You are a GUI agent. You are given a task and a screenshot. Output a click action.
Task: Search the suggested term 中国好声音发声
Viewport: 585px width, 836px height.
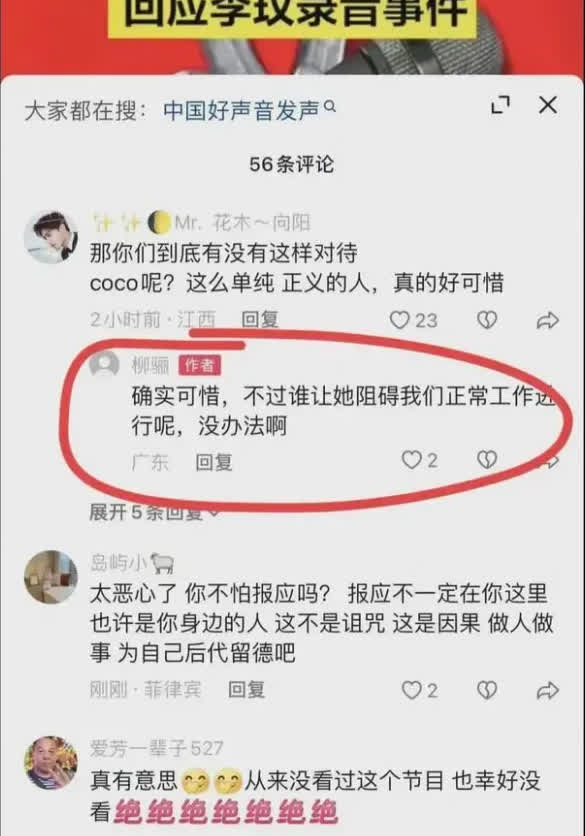tap(249, 110)
